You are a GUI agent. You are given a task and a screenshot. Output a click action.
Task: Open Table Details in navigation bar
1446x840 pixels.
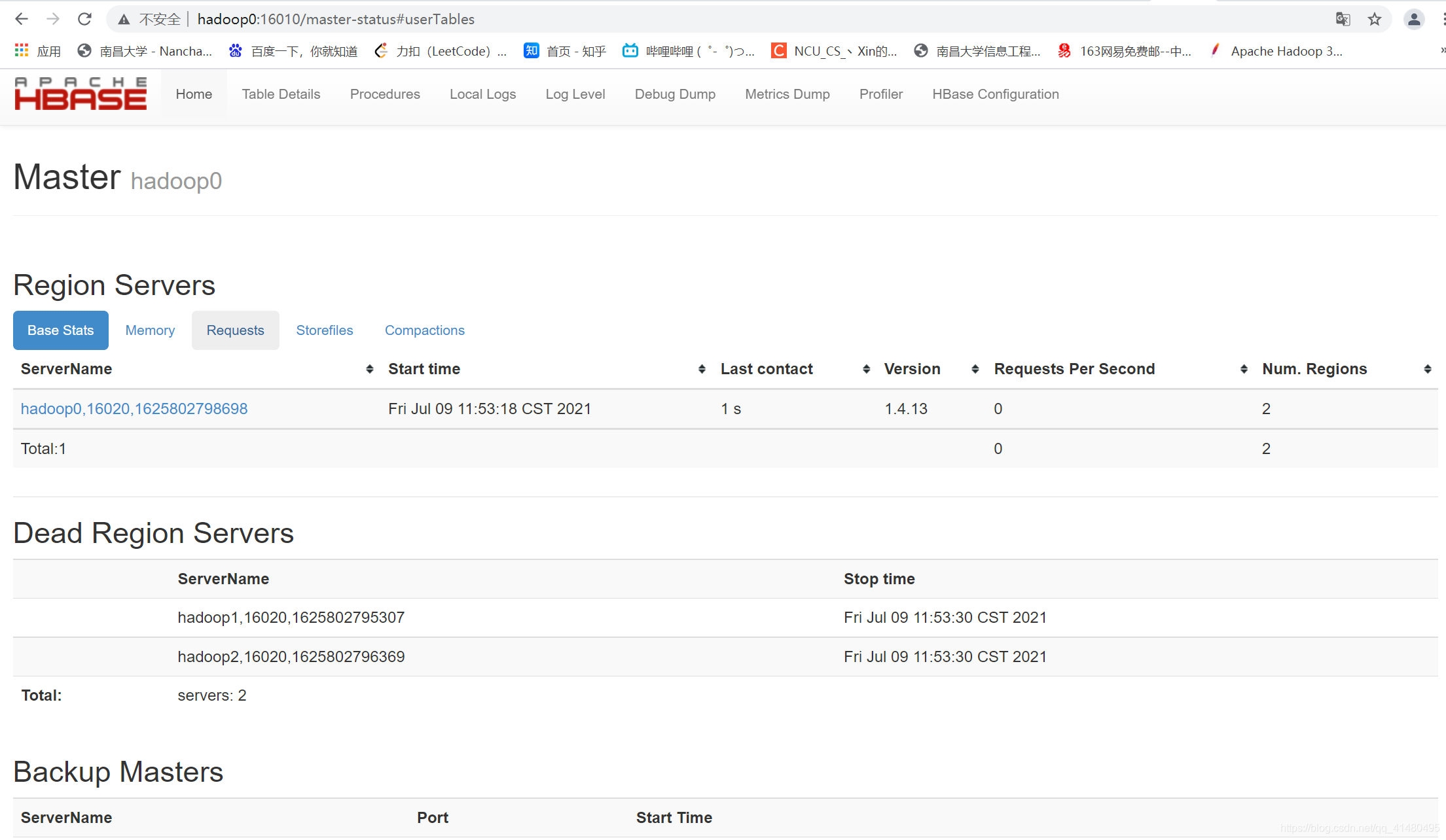281,94
